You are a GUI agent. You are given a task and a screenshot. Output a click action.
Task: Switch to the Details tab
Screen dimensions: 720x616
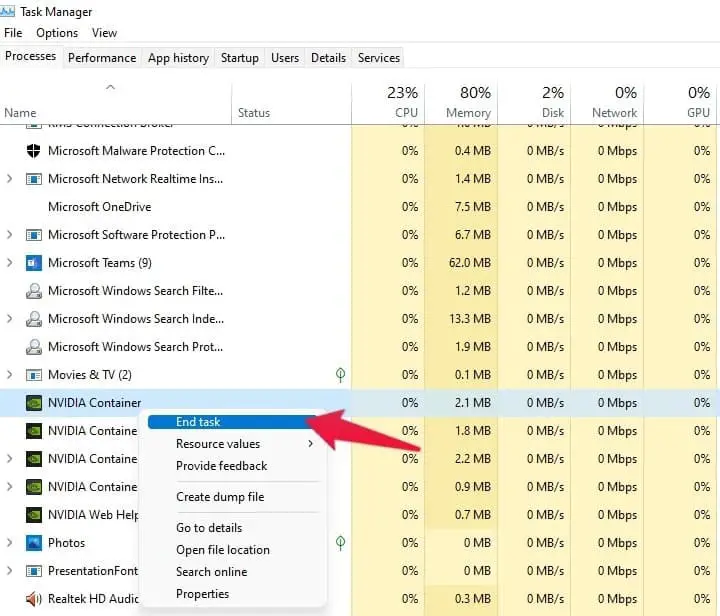click(328, 58)
